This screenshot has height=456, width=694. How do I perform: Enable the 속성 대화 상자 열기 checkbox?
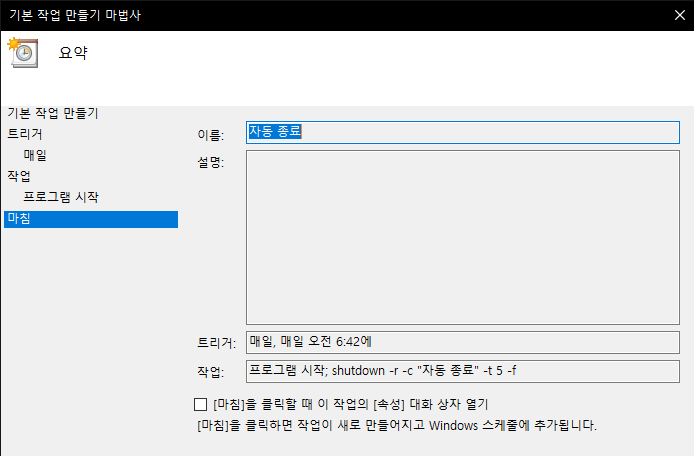click(200, 404)
